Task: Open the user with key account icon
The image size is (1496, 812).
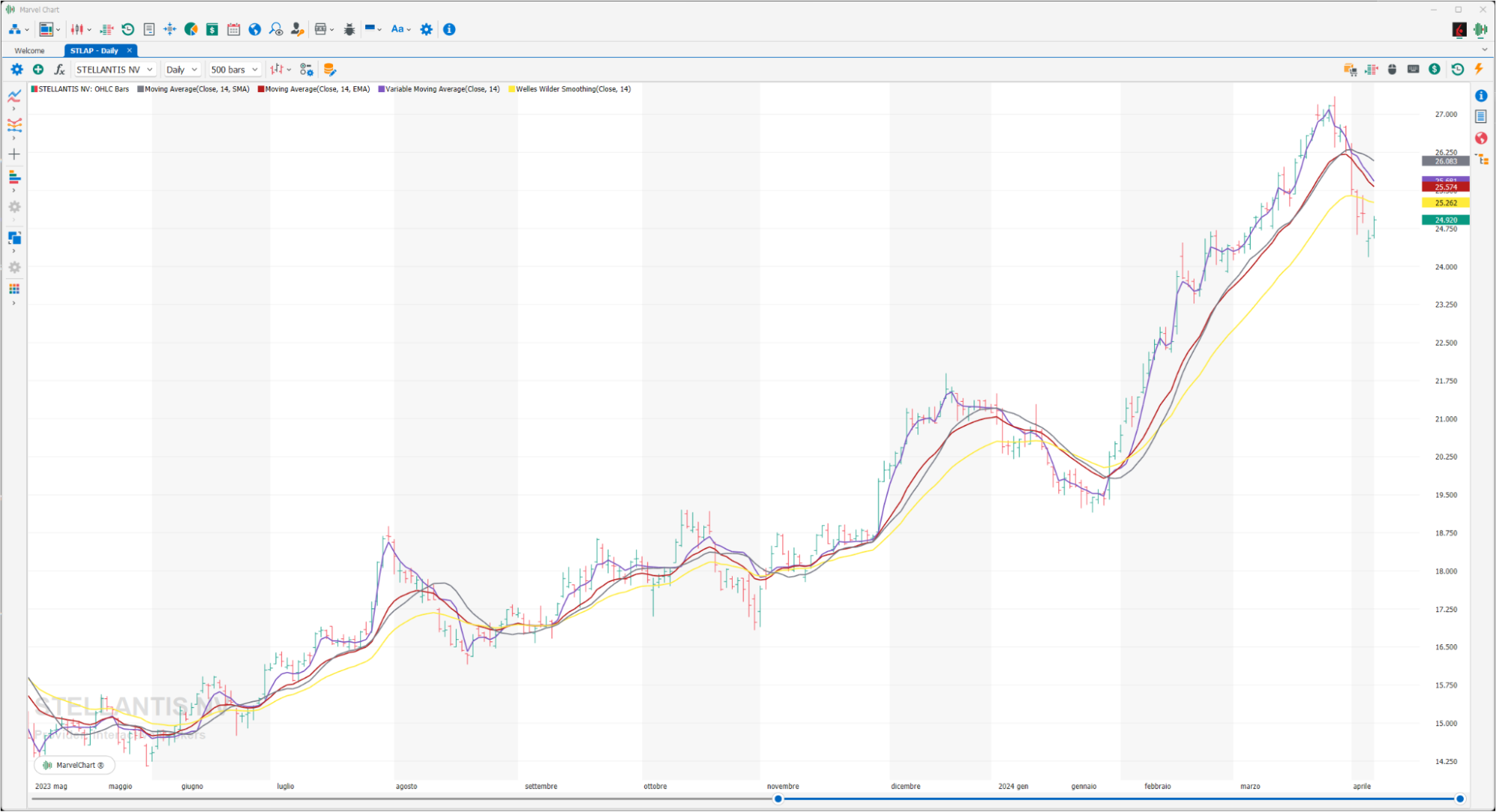Action: (x=297, y=29)
